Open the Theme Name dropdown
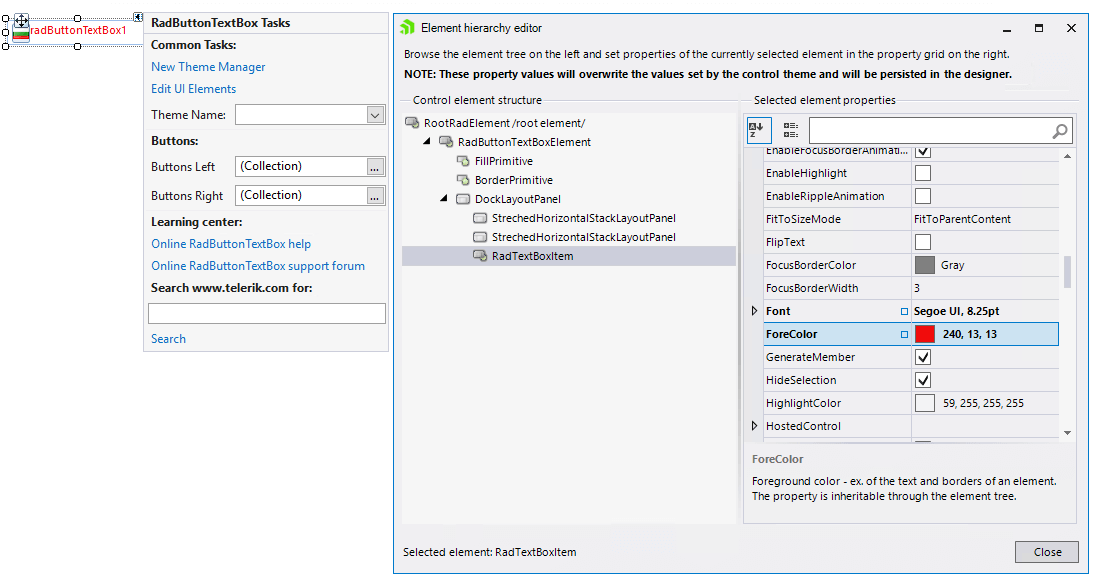Image resolution: width=1096 pixels, height=582 pixels. [375, 115]
